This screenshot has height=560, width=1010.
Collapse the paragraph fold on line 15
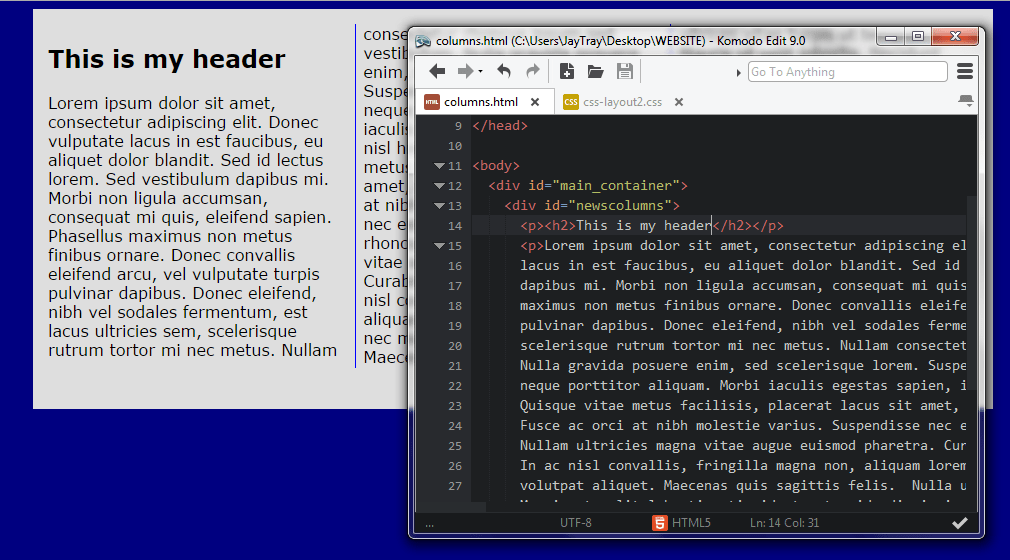coord(439,246)
